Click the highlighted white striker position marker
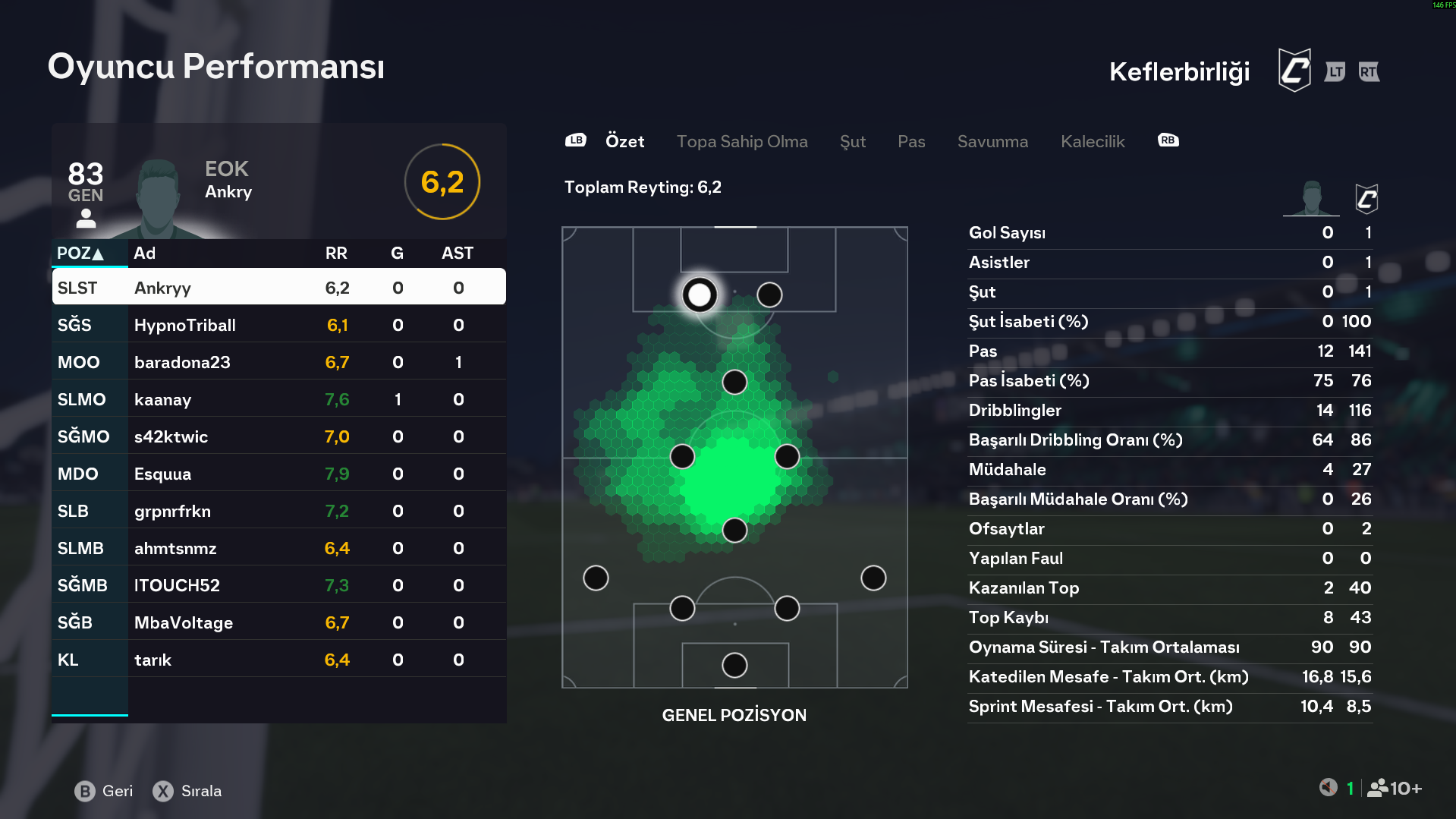 coord(699,295)
